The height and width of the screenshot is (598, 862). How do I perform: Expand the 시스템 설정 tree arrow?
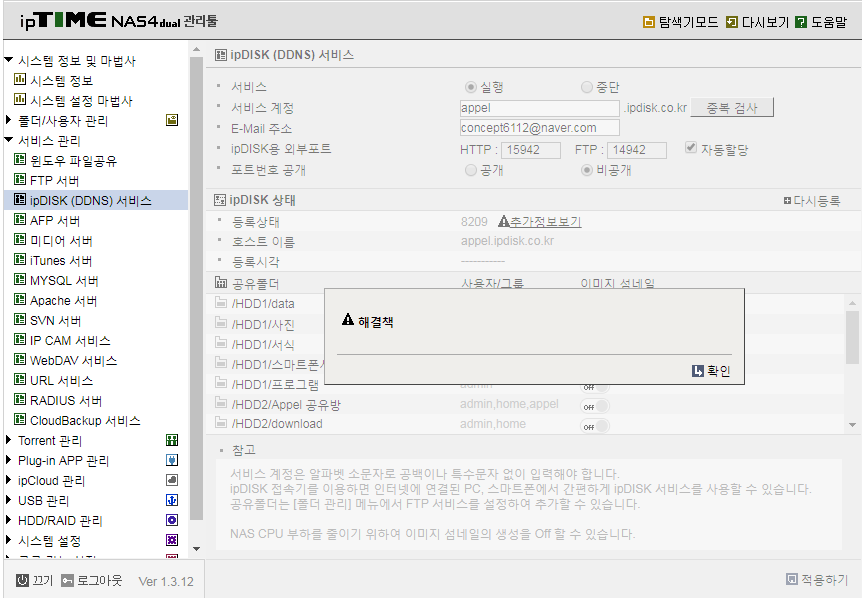8,540
